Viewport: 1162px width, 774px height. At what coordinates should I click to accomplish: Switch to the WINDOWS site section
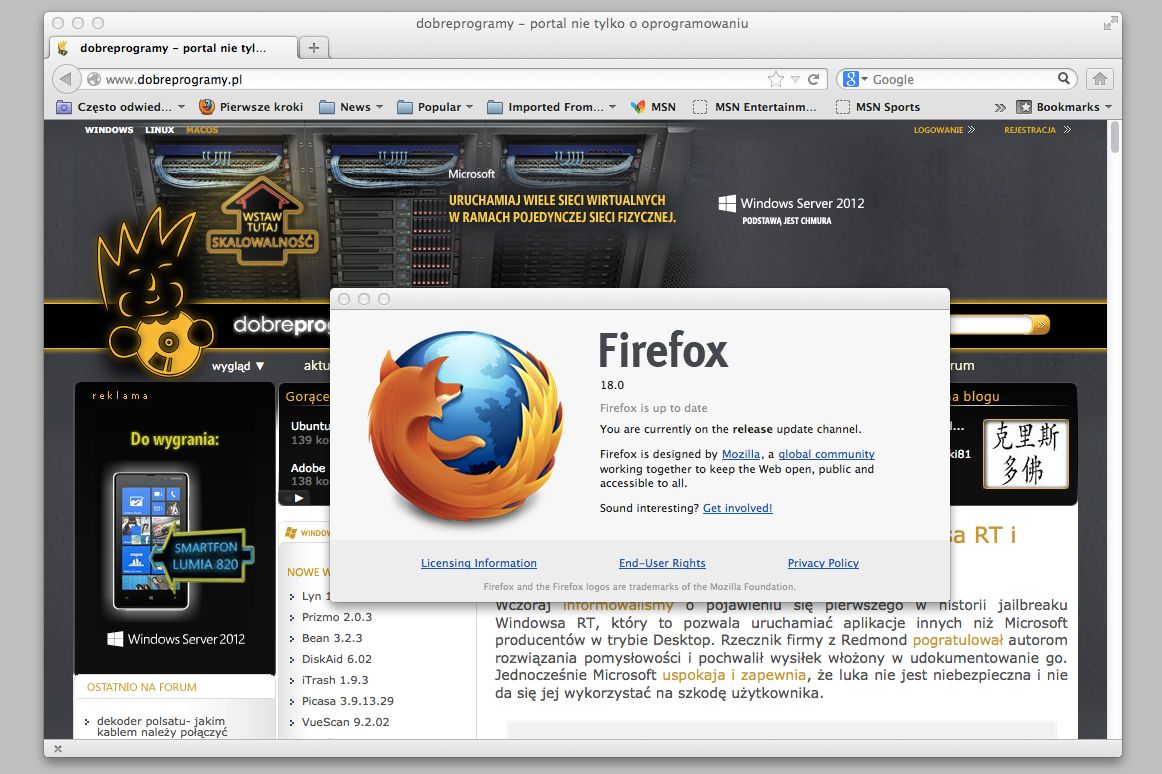tap(109, 130)
